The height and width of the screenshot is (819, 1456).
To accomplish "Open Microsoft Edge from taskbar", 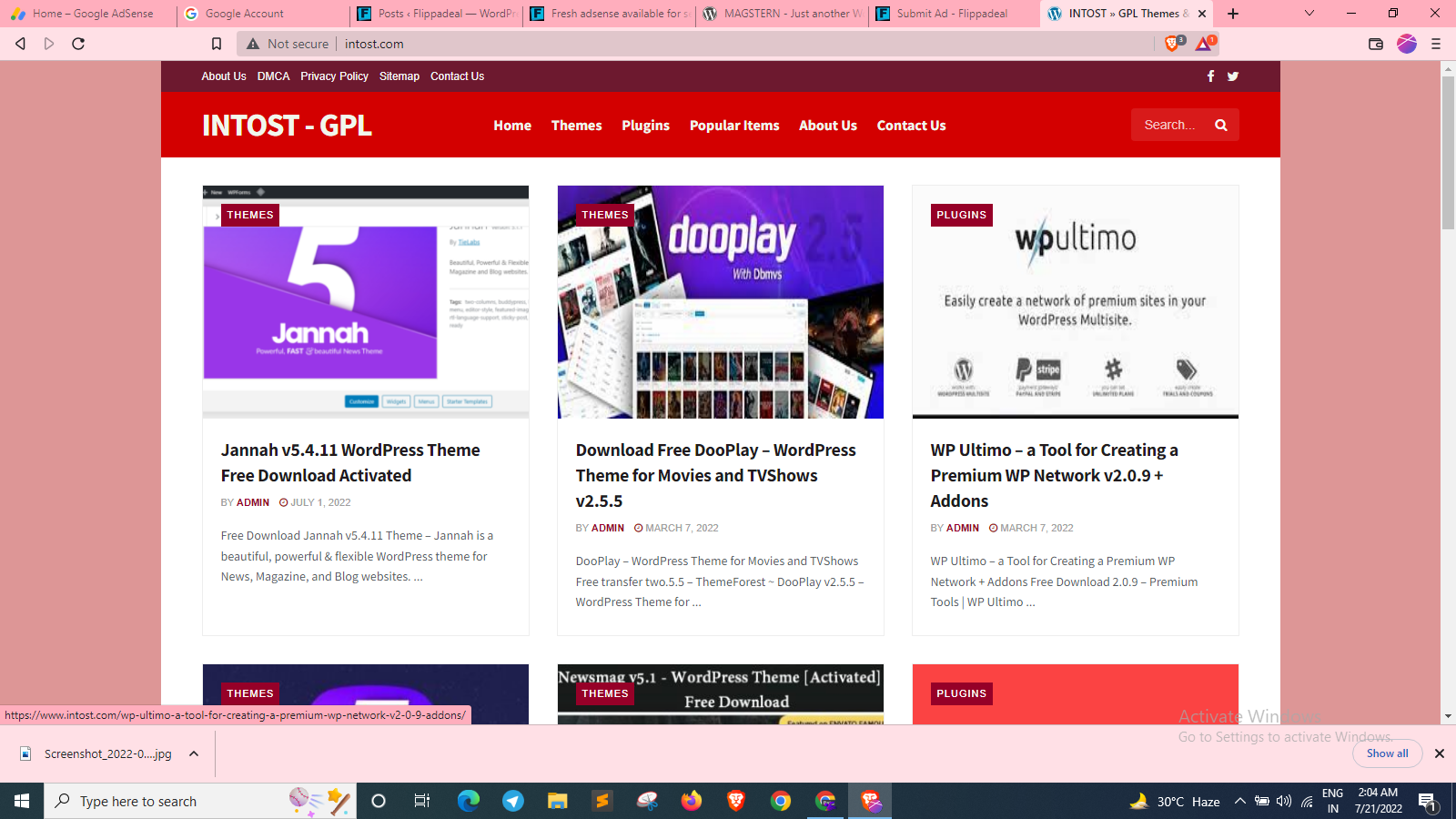I will (469, 801).
